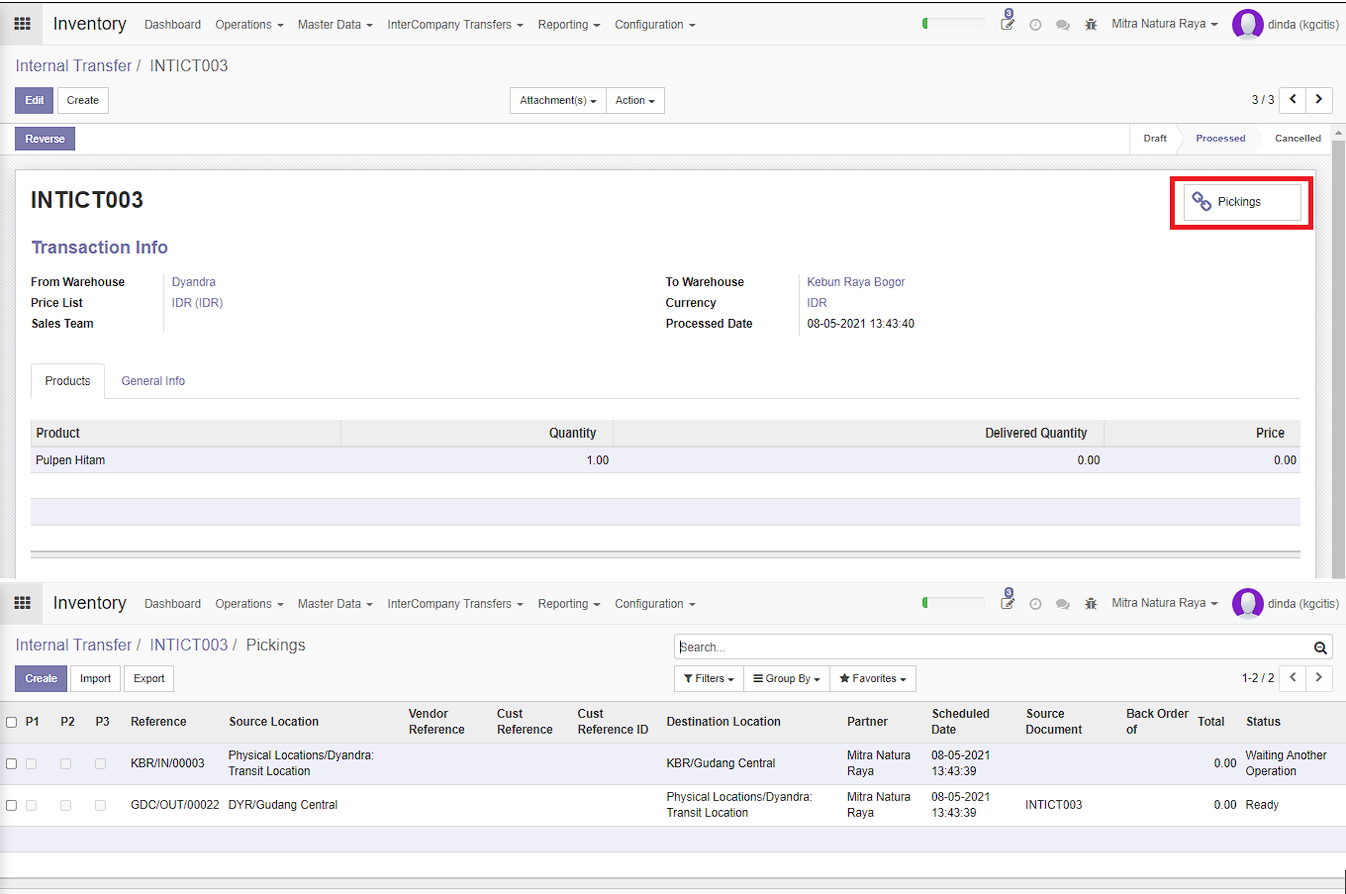
Task: Click the Reverse button
Action: [x=45, y=139]
